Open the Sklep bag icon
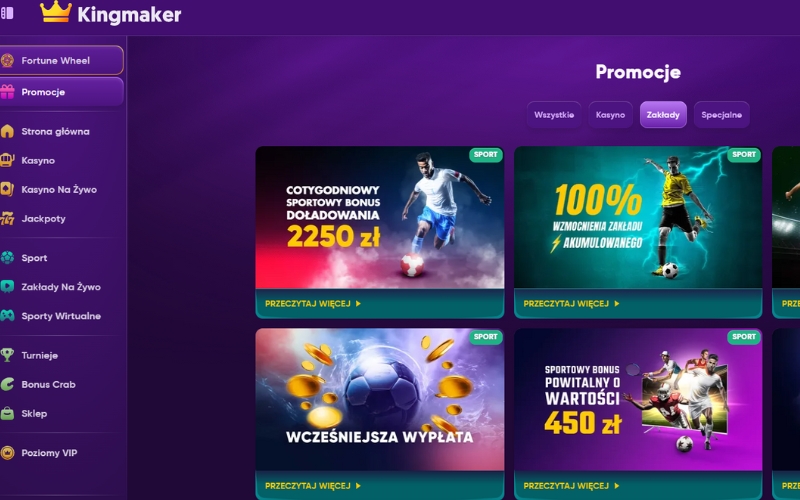Viewport: 800px width, 500px height. tap(7, 413)
